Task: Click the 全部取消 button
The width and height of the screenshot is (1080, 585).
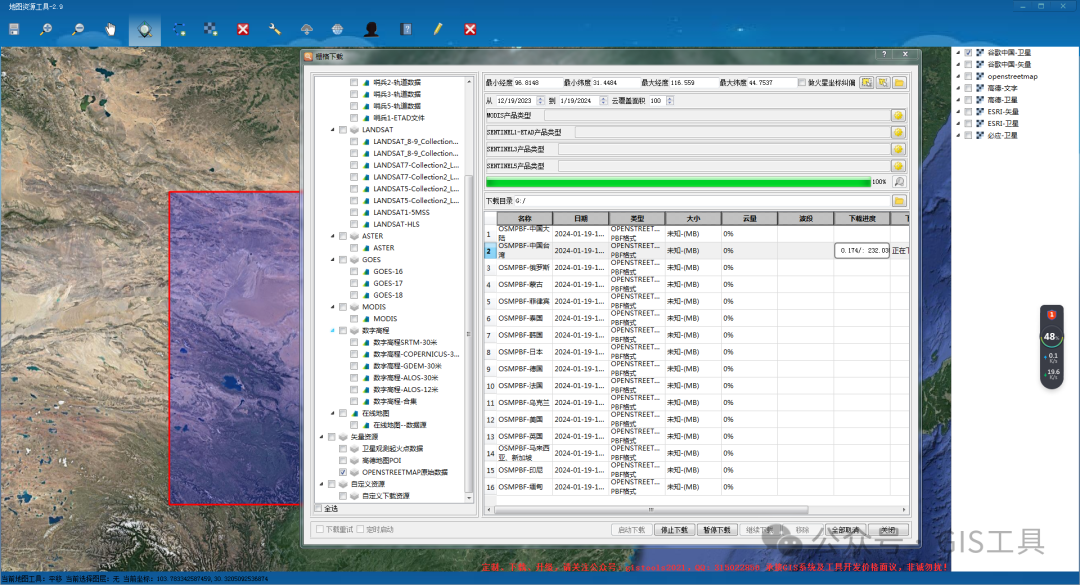Action: (845, 530)
